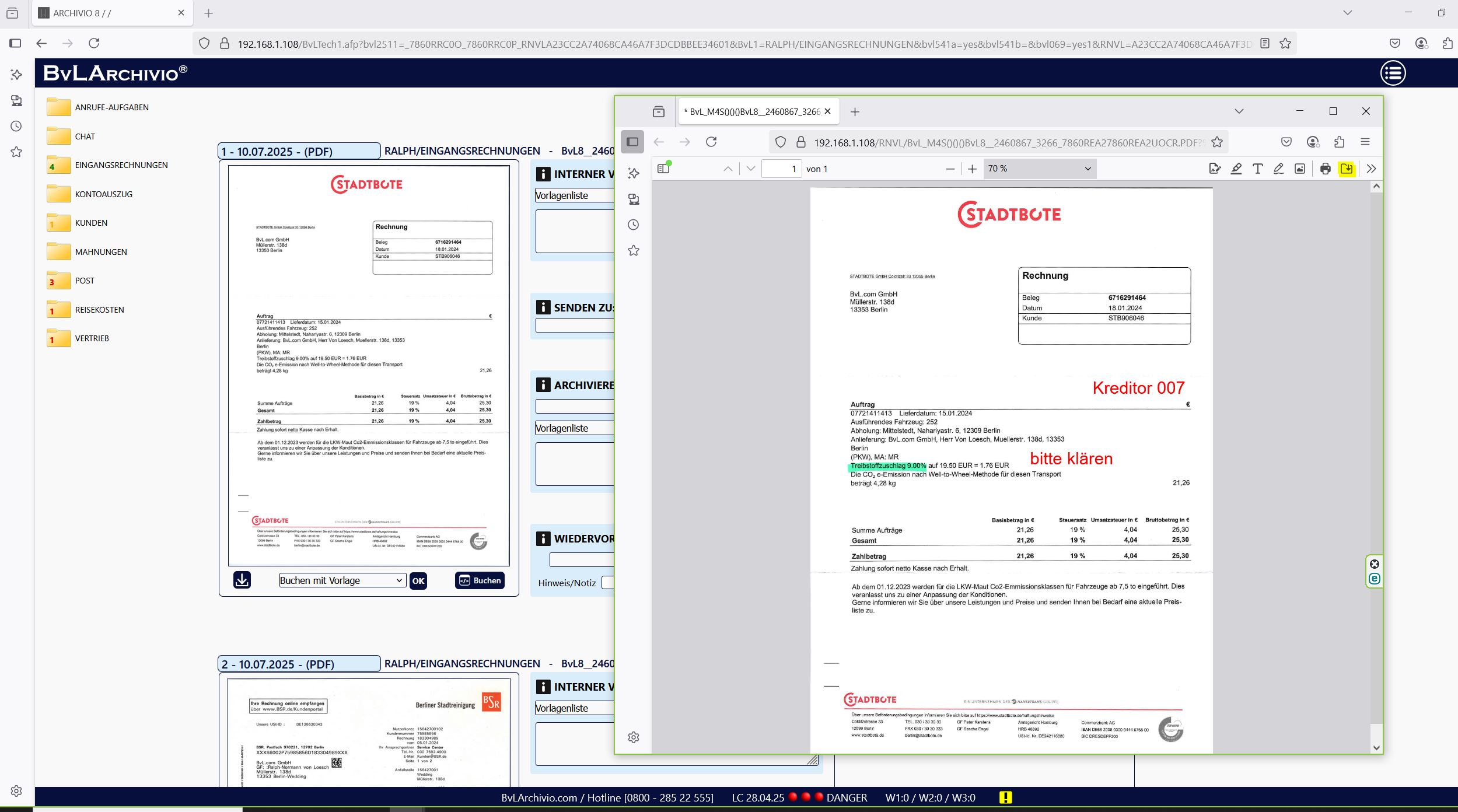Choose the freehand draw tool in PDF toolbar

1278,169
